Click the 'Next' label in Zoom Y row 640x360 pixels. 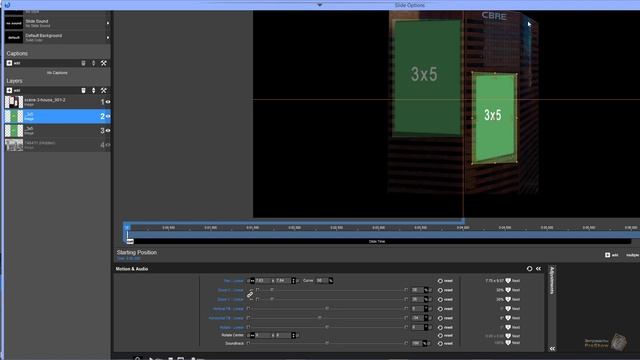(x=516, y=300)
